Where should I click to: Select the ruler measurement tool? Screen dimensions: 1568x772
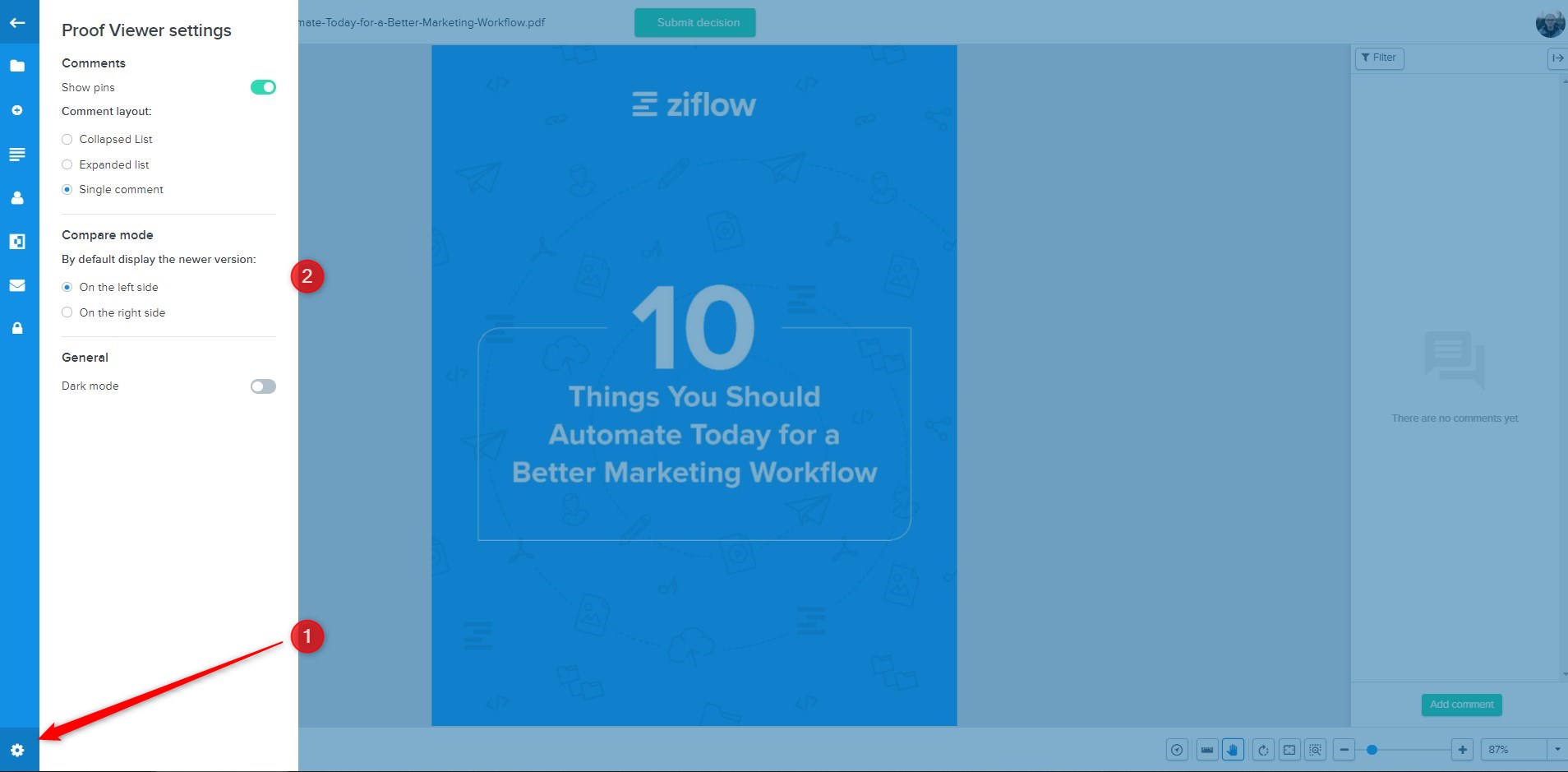1206,750
